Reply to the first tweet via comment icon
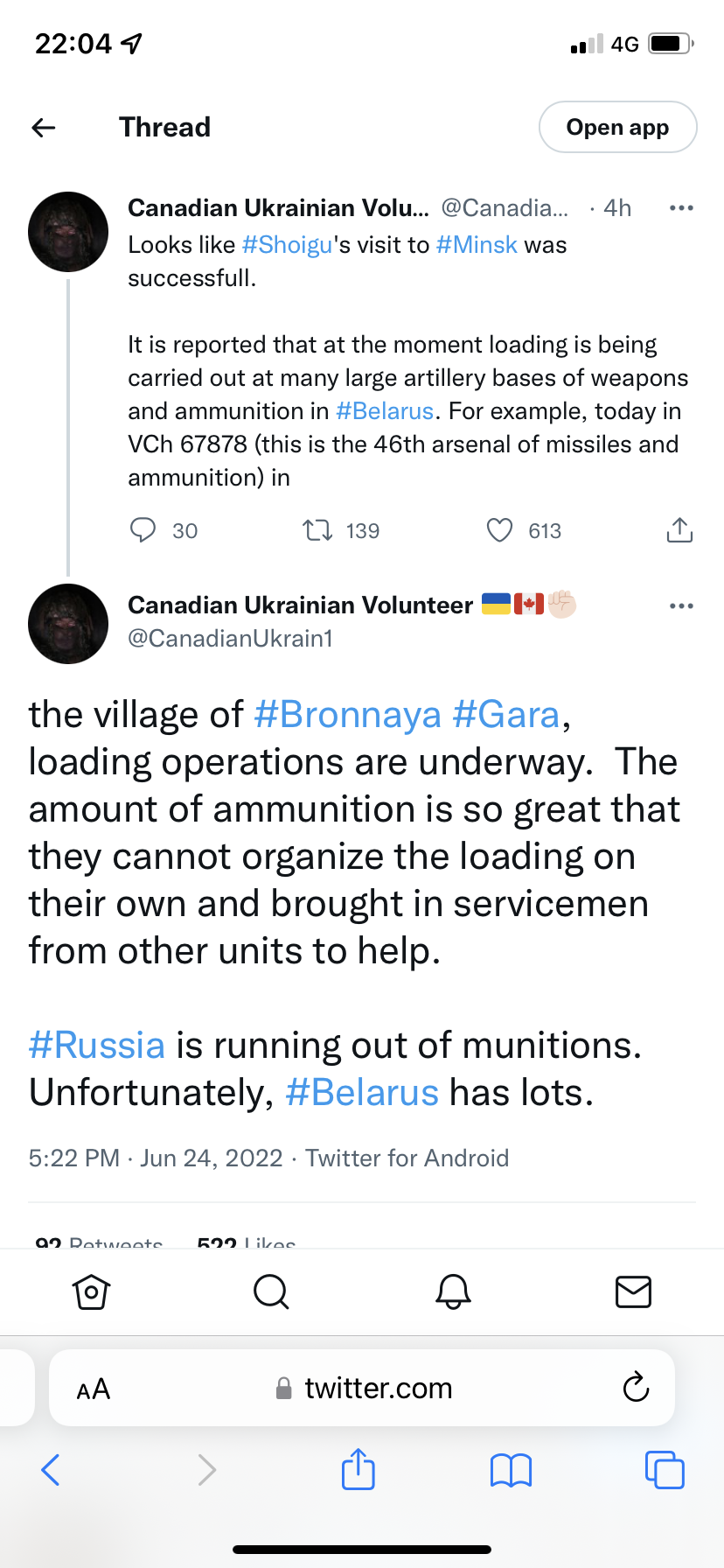 (143, 530)
